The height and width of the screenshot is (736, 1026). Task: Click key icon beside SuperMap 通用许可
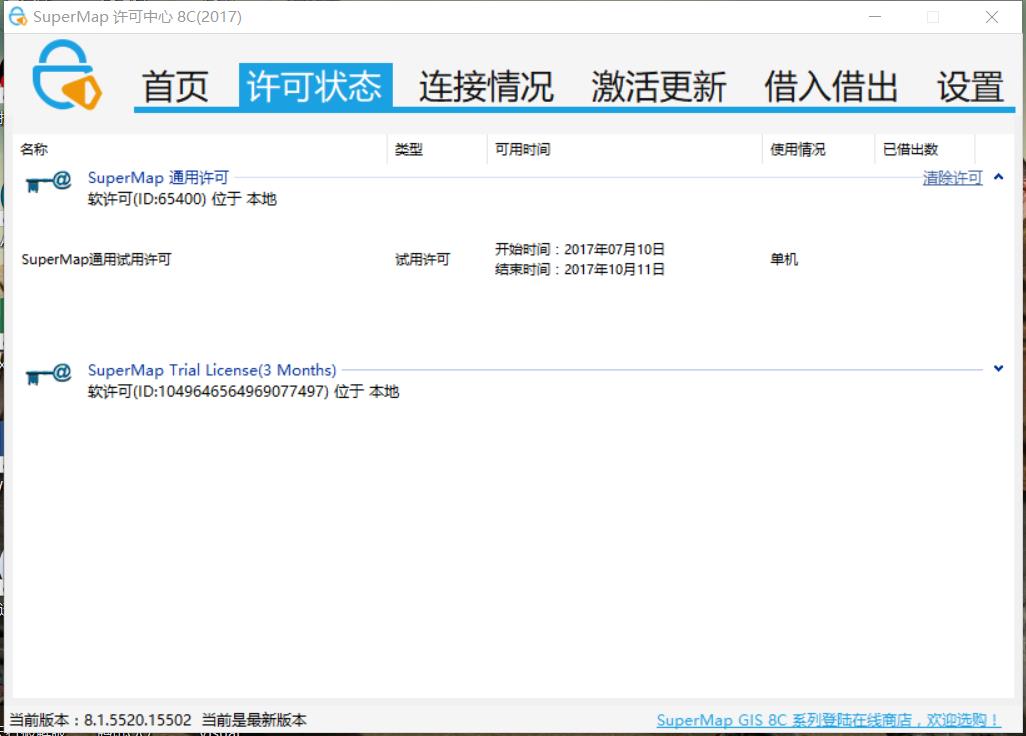48,181
